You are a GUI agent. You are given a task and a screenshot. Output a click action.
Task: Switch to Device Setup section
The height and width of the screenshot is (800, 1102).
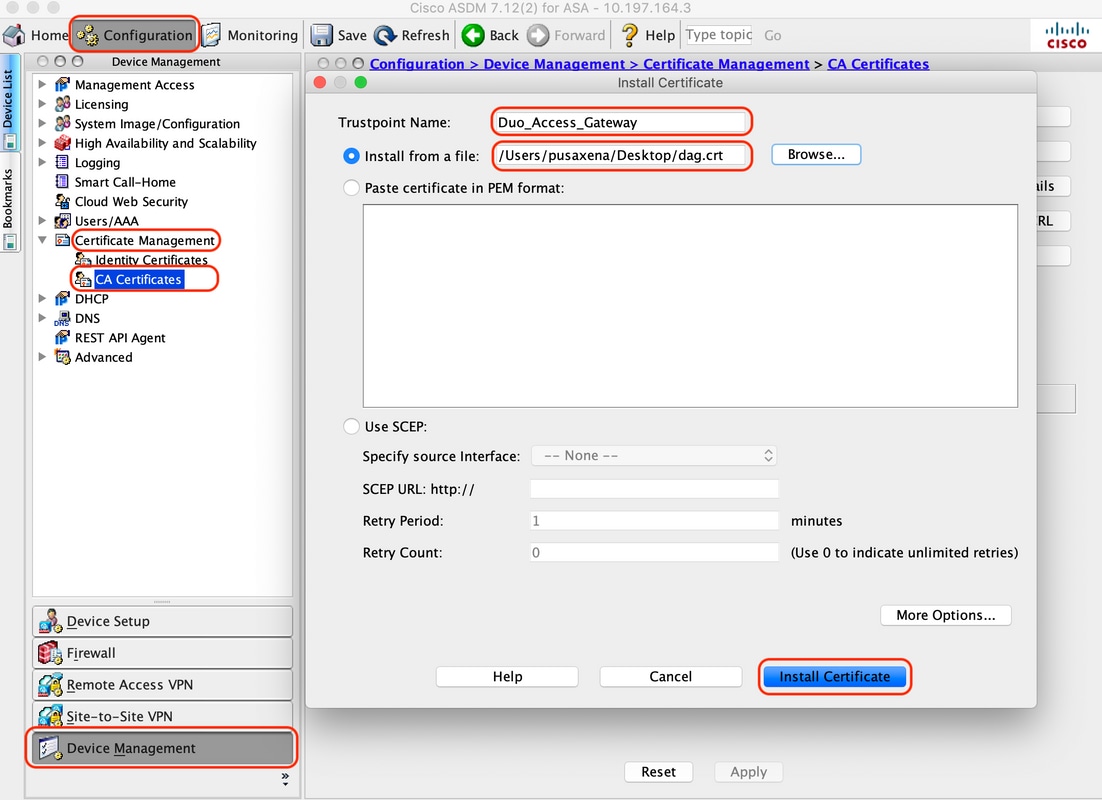point(162,621)
